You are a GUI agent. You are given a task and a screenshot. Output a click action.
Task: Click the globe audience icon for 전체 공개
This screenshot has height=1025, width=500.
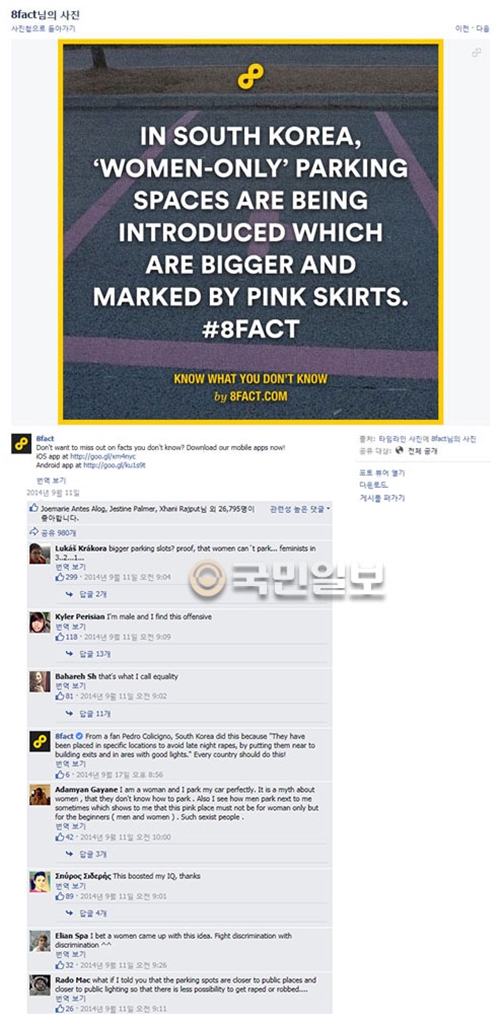tap(399, 451)
